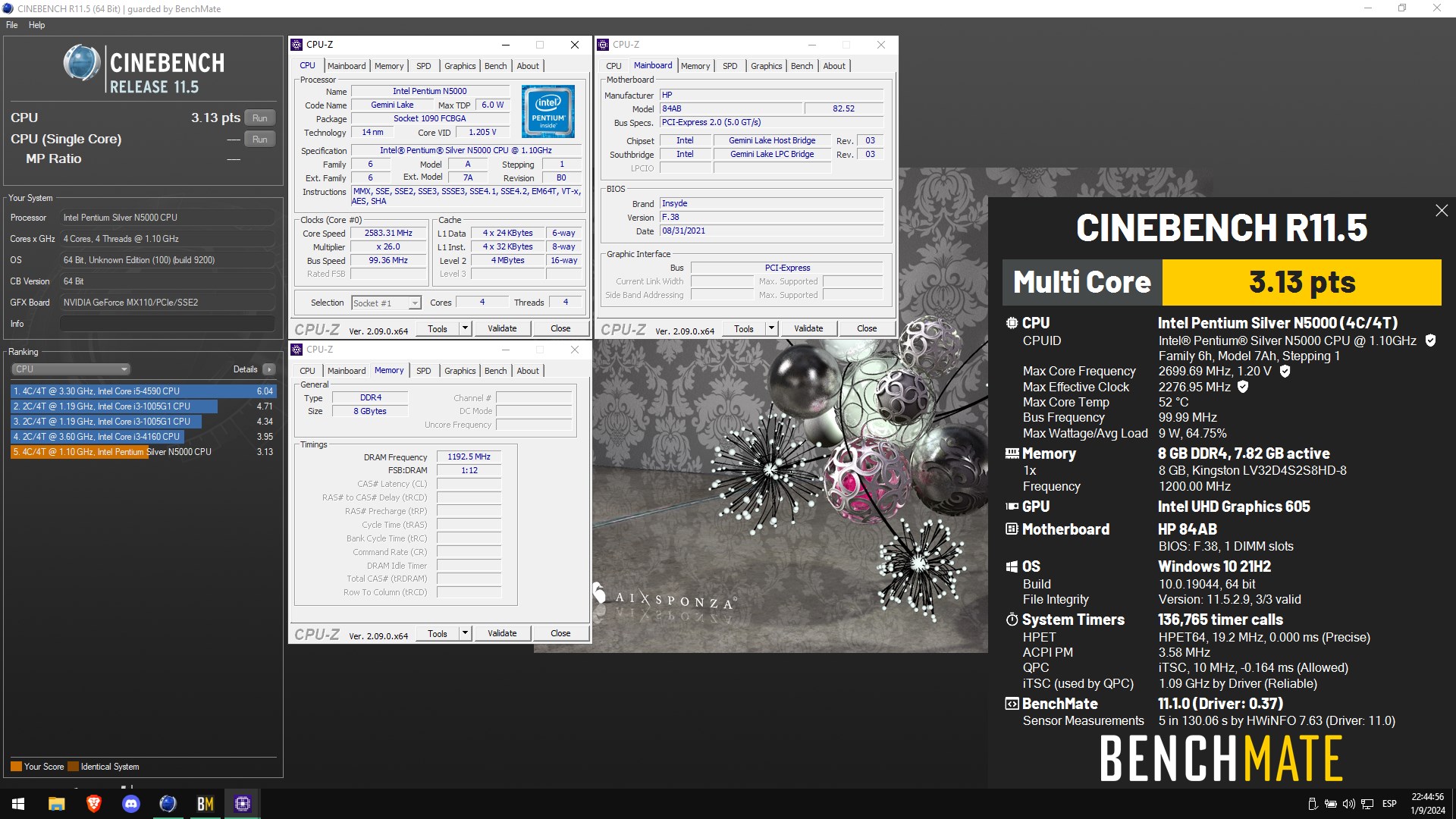
Task: Open Discord from the taskbar
Action: [130, 804]
